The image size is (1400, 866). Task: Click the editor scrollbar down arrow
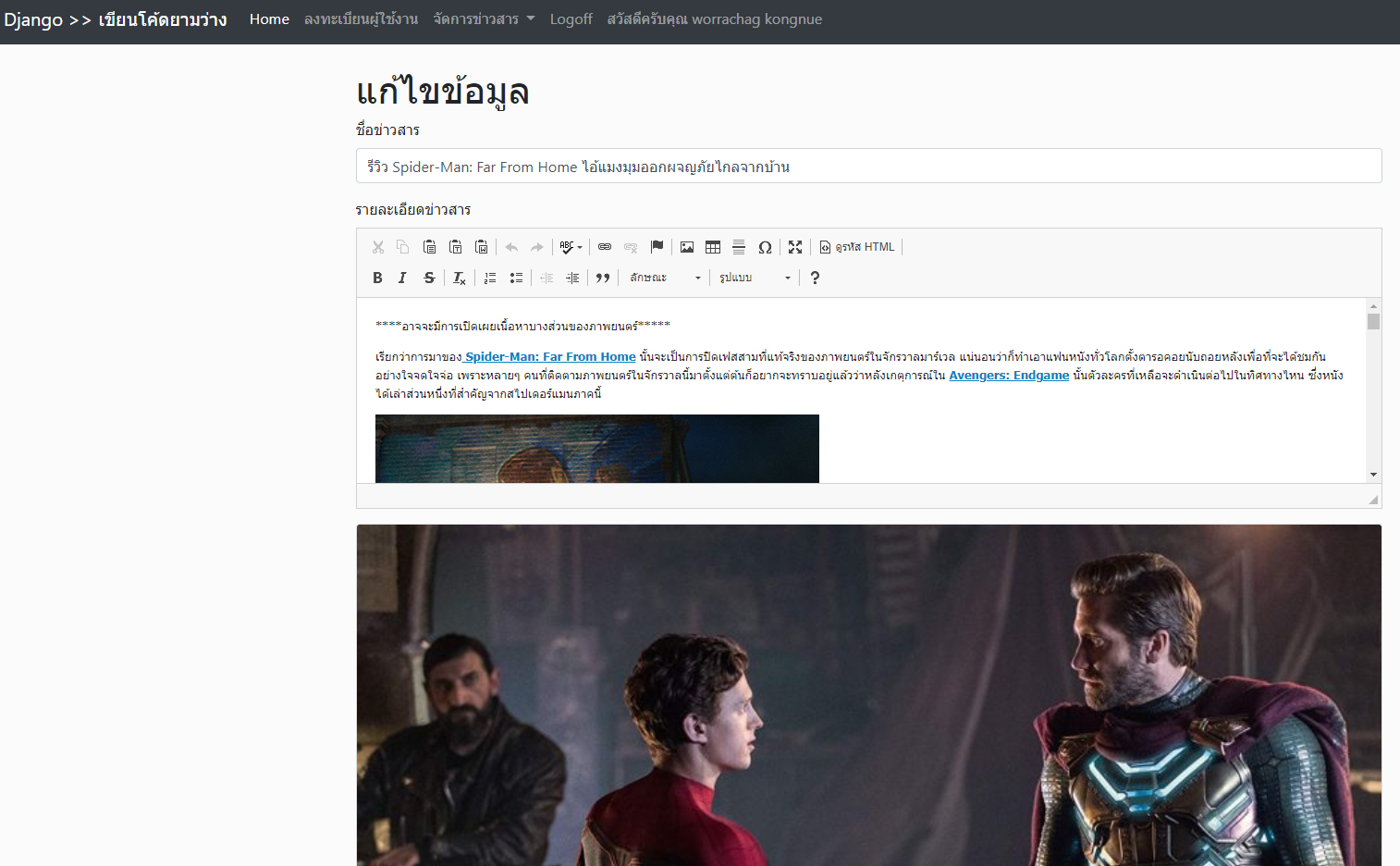click(x=1373, y=475)
